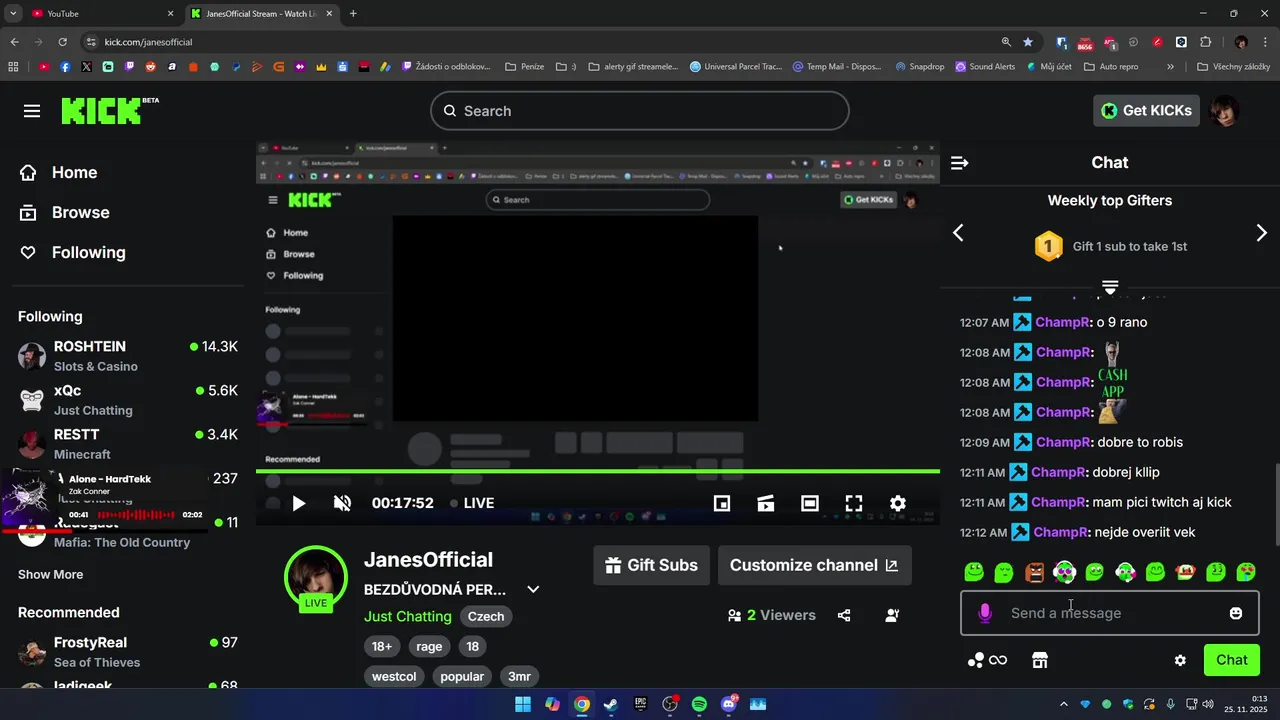The width and height of the screenshot is (1280, 720).
Task: Open Všechny záložky bookmarks folder
Action: (x=1233, y=67)
